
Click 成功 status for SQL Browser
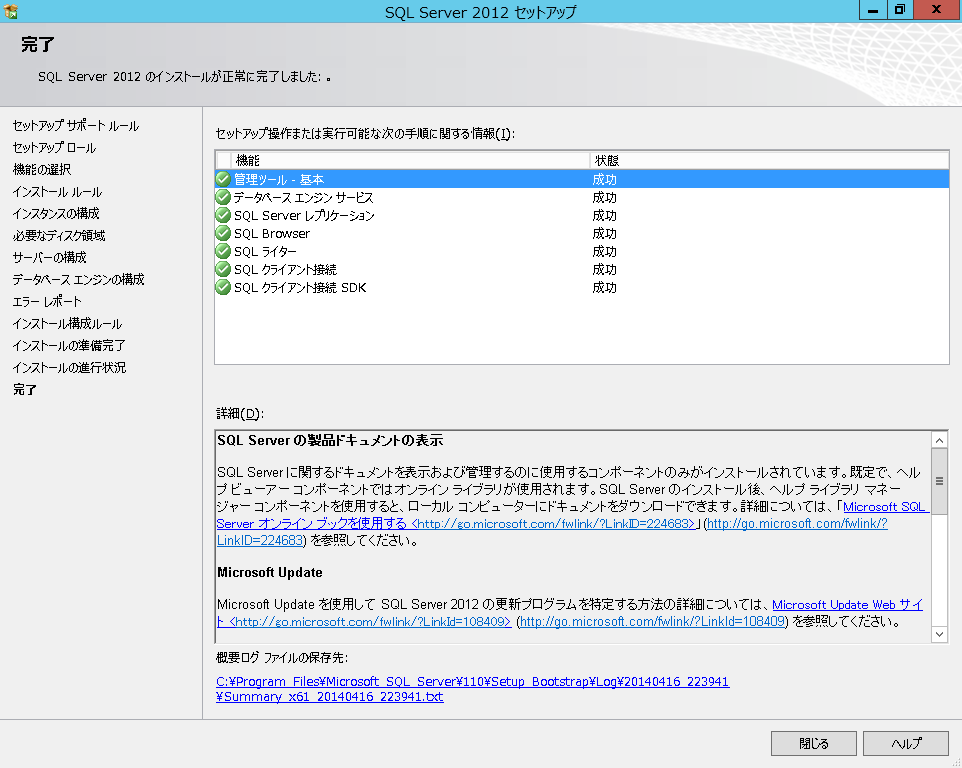[604, 234]
